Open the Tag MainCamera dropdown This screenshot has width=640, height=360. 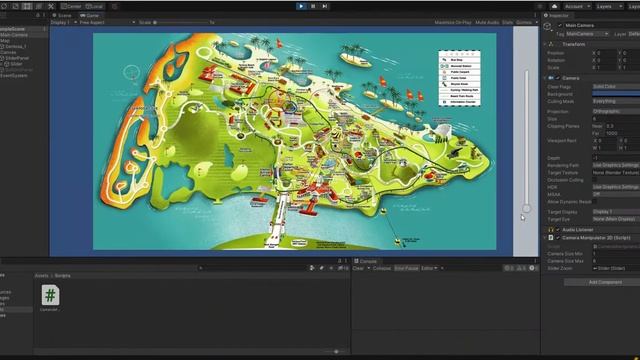coord(587,34)
